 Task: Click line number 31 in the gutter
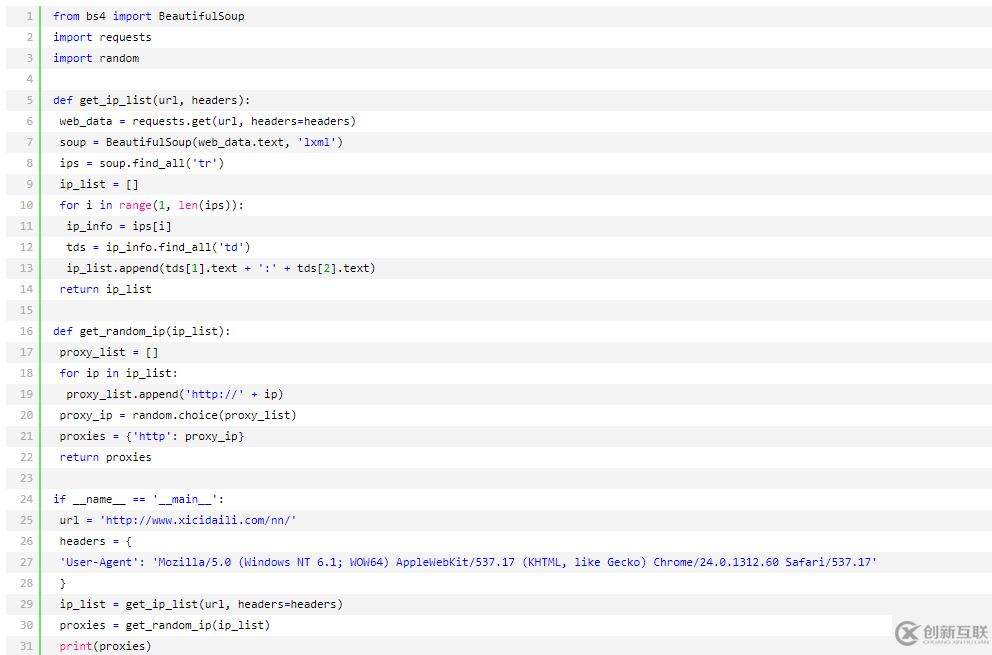click(27, 646)
